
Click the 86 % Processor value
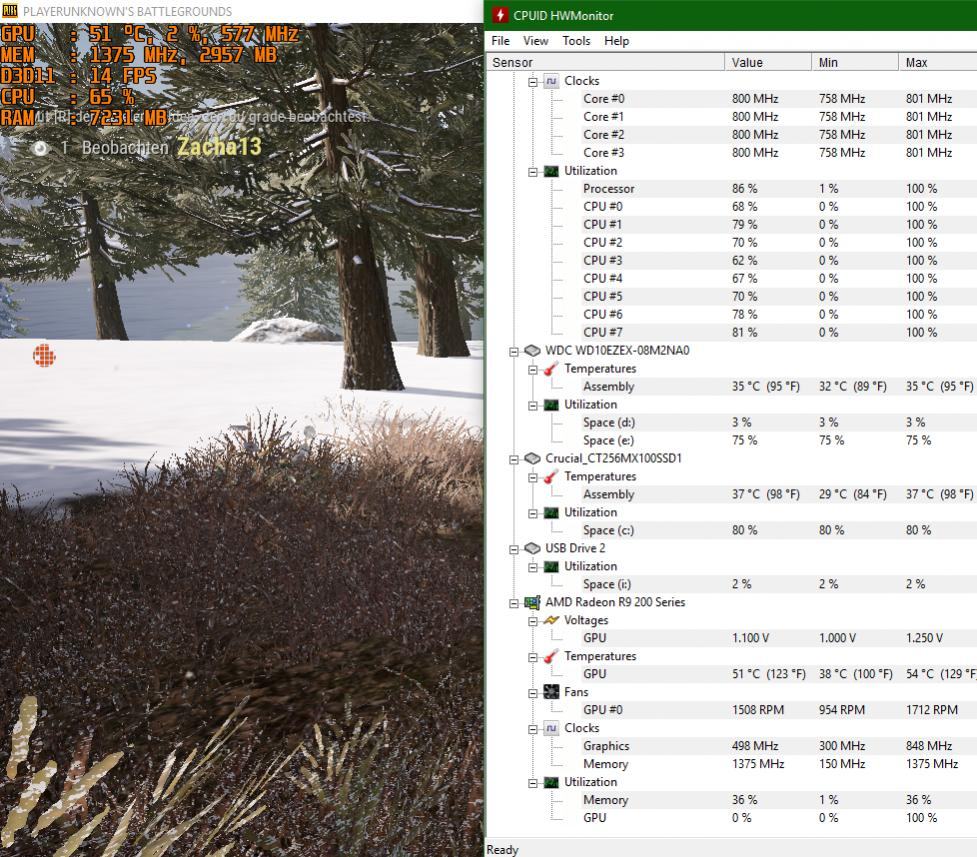[x=745, y=188]
